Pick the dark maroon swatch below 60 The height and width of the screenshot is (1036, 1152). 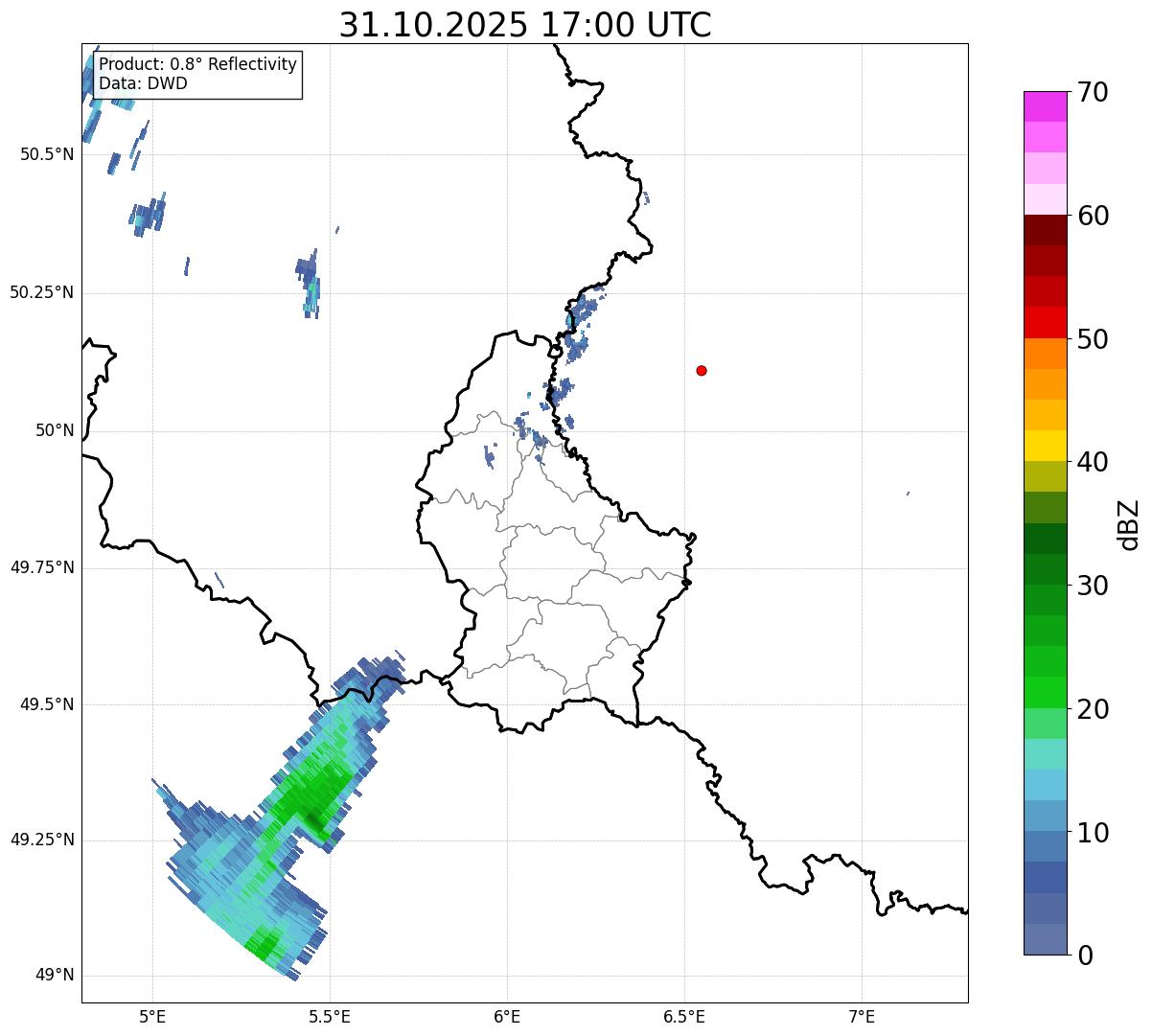[x=1045, y=230]
